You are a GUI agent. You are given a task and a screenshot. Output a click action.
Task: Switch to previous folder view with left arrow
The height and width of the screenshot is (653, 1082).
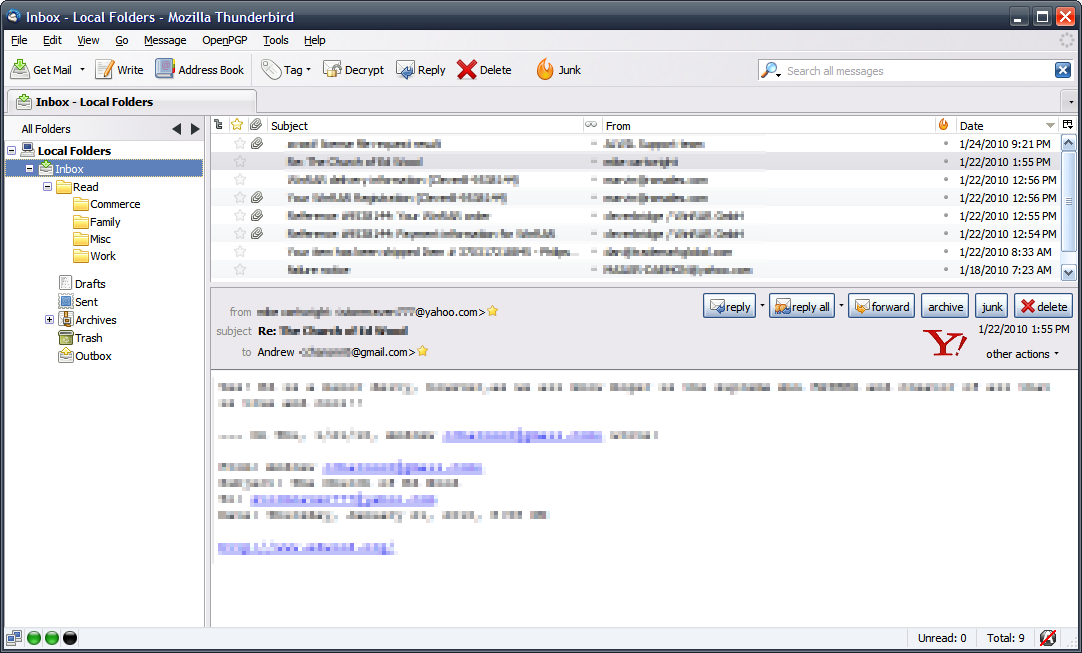[176, 129]
